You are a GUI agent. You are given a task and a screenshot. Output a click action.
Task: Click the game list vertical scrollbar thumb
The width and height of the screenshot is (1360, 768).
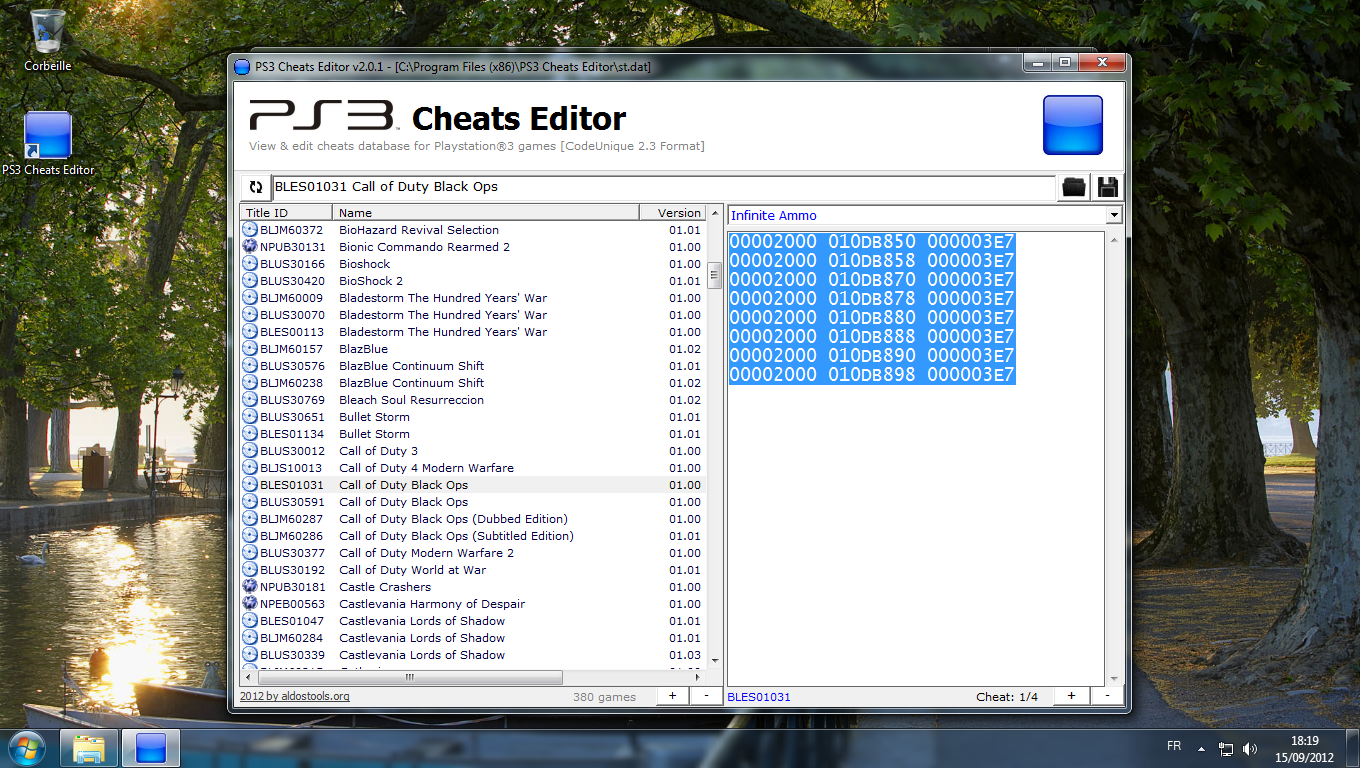pos(714,275)
